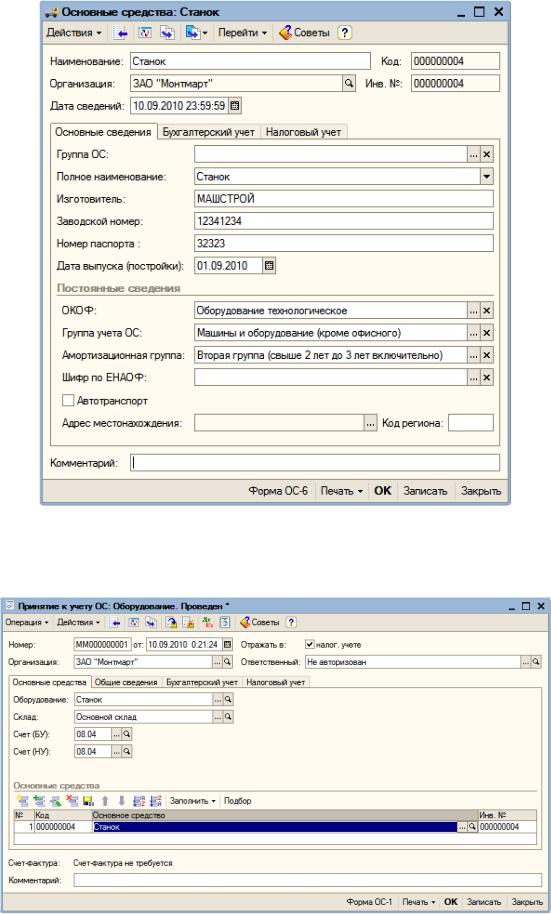The width and height of the screenshot is (551, 914).
Task: Switch to the Основные сведения tab
Action: [x=103, y=132]
